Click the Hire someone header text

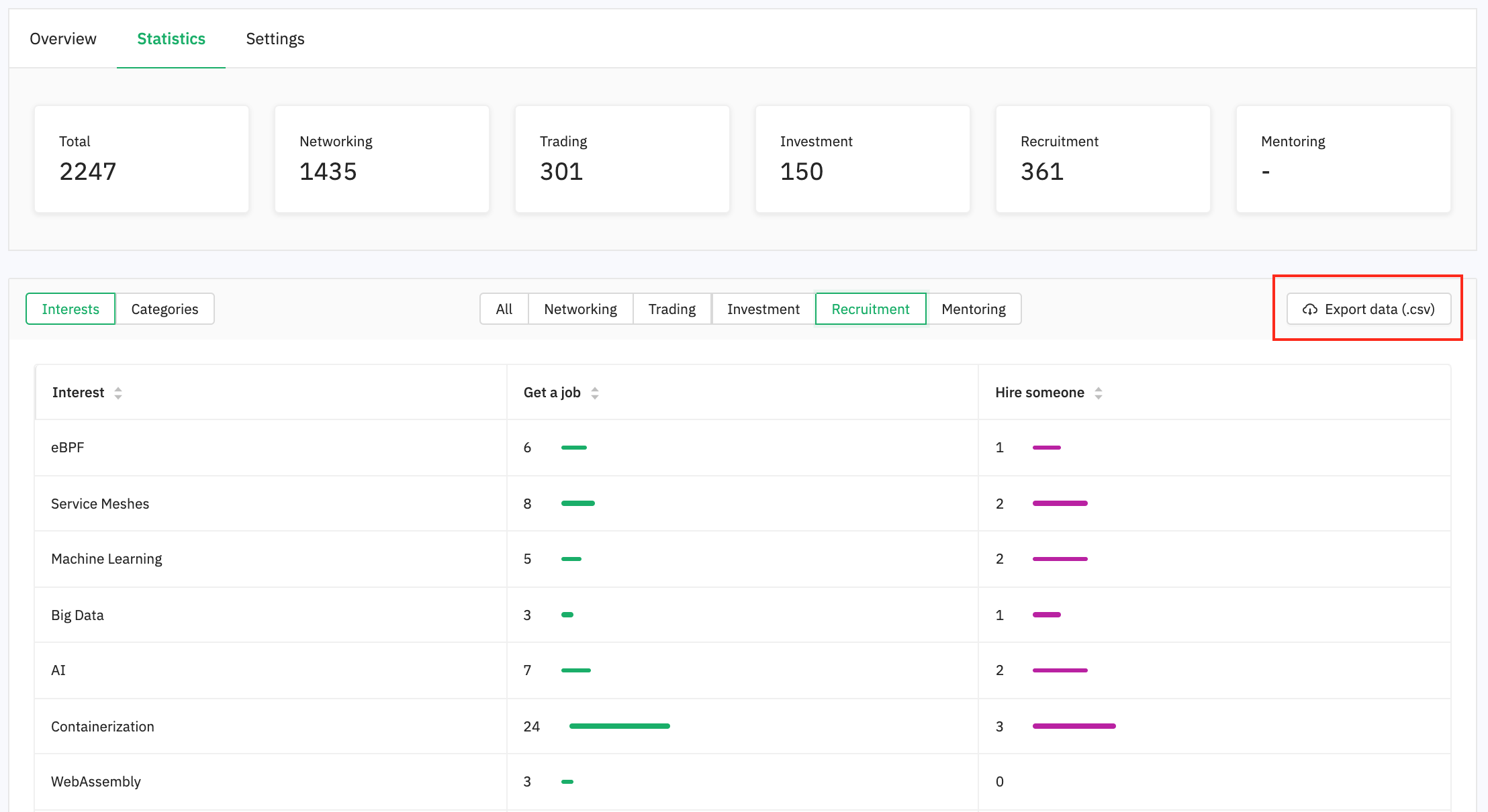[x=1039, y=393]
